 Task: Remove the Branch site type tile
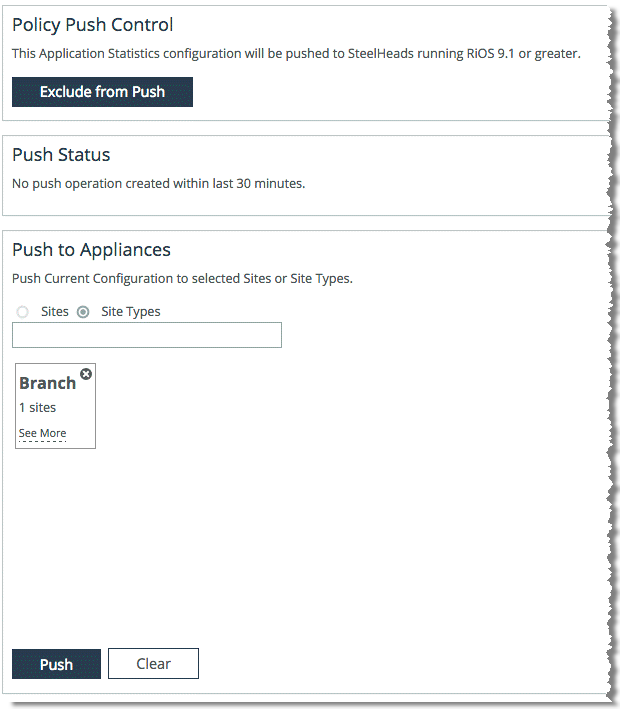(86, 374)
